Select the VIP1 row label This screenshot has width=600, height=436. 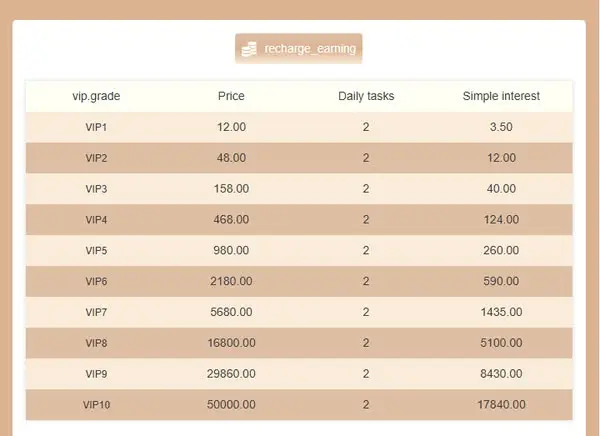pyautogui.click(x=96, y=127)
